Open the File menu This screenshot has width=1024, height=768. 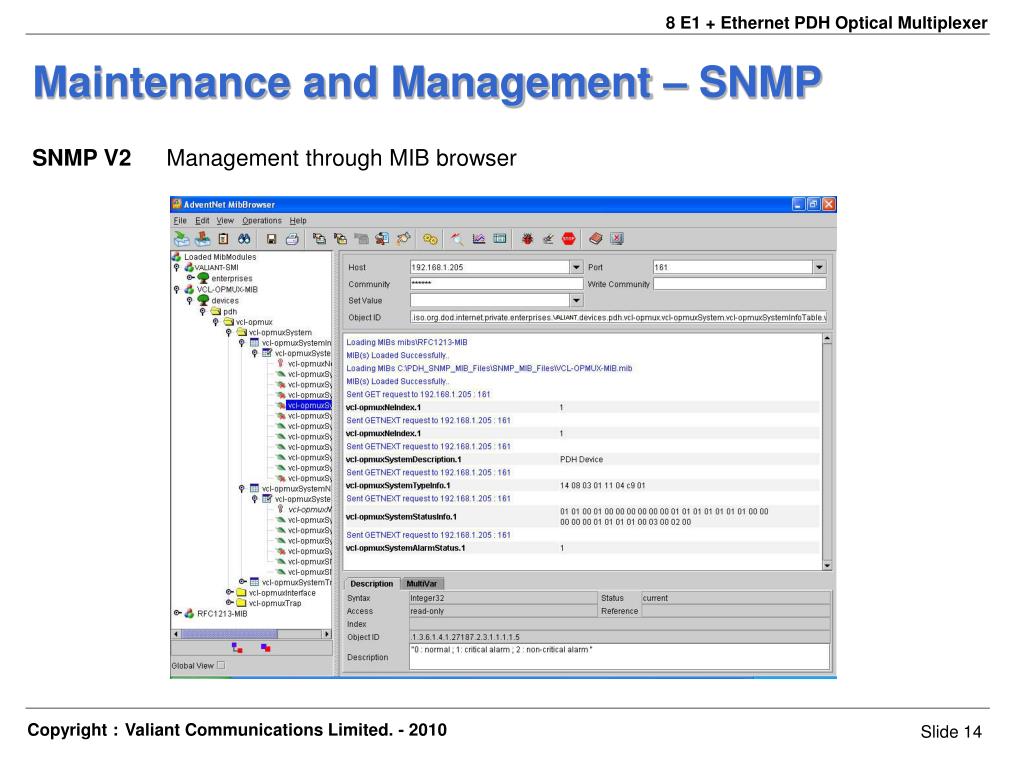coord(180,221)
